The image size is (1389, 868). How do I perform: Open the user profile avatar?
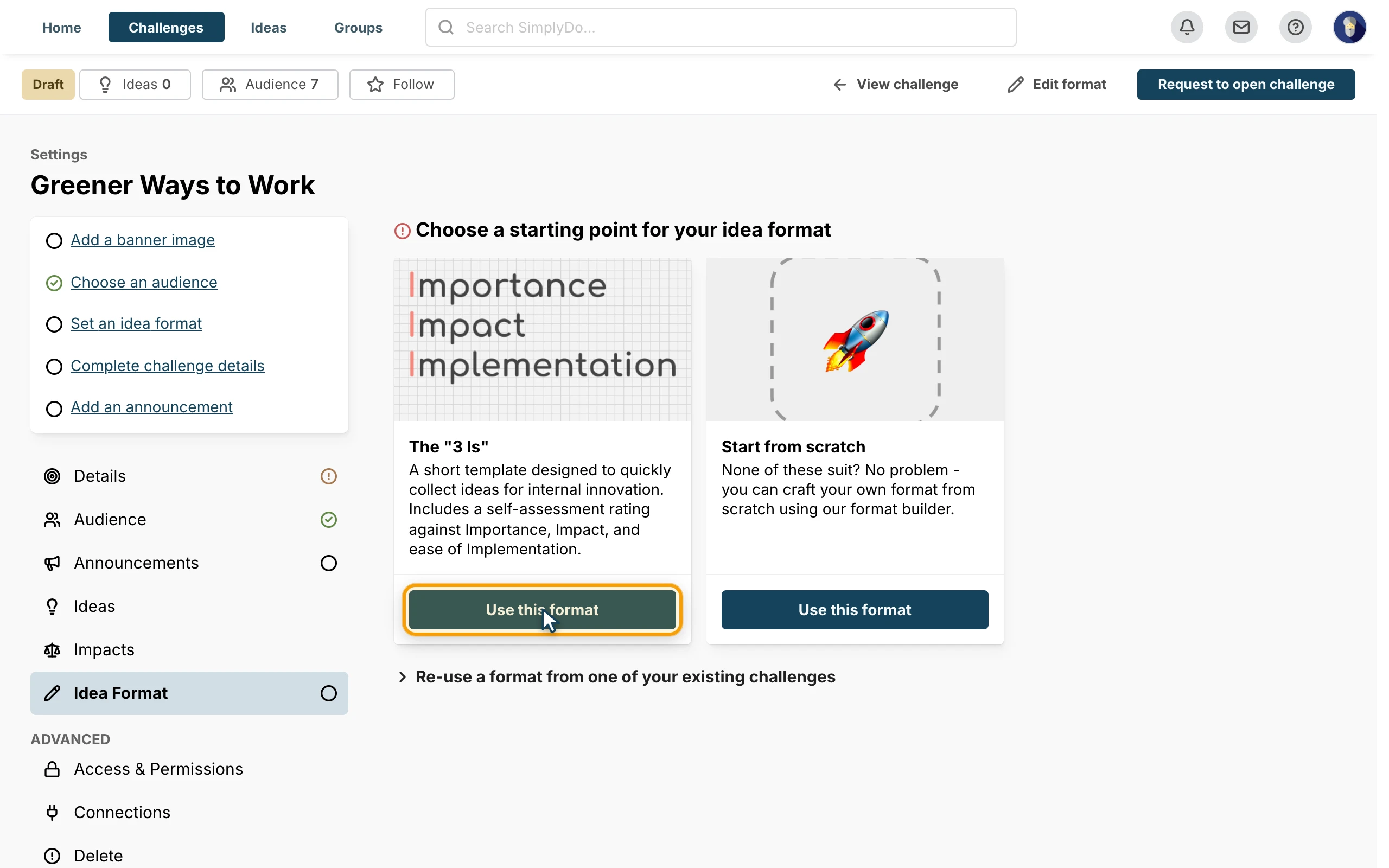(x=1349, y=27)
